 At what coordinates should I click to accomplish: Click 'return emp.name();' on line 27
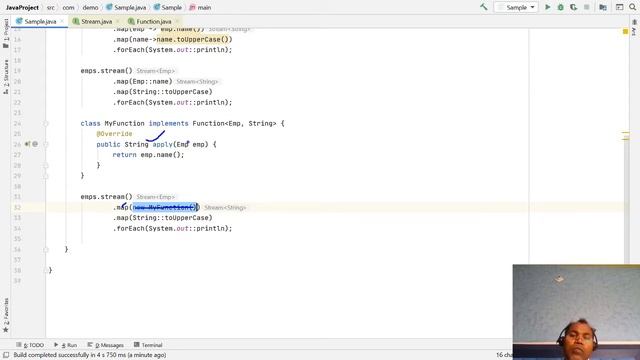coord(148,155)
